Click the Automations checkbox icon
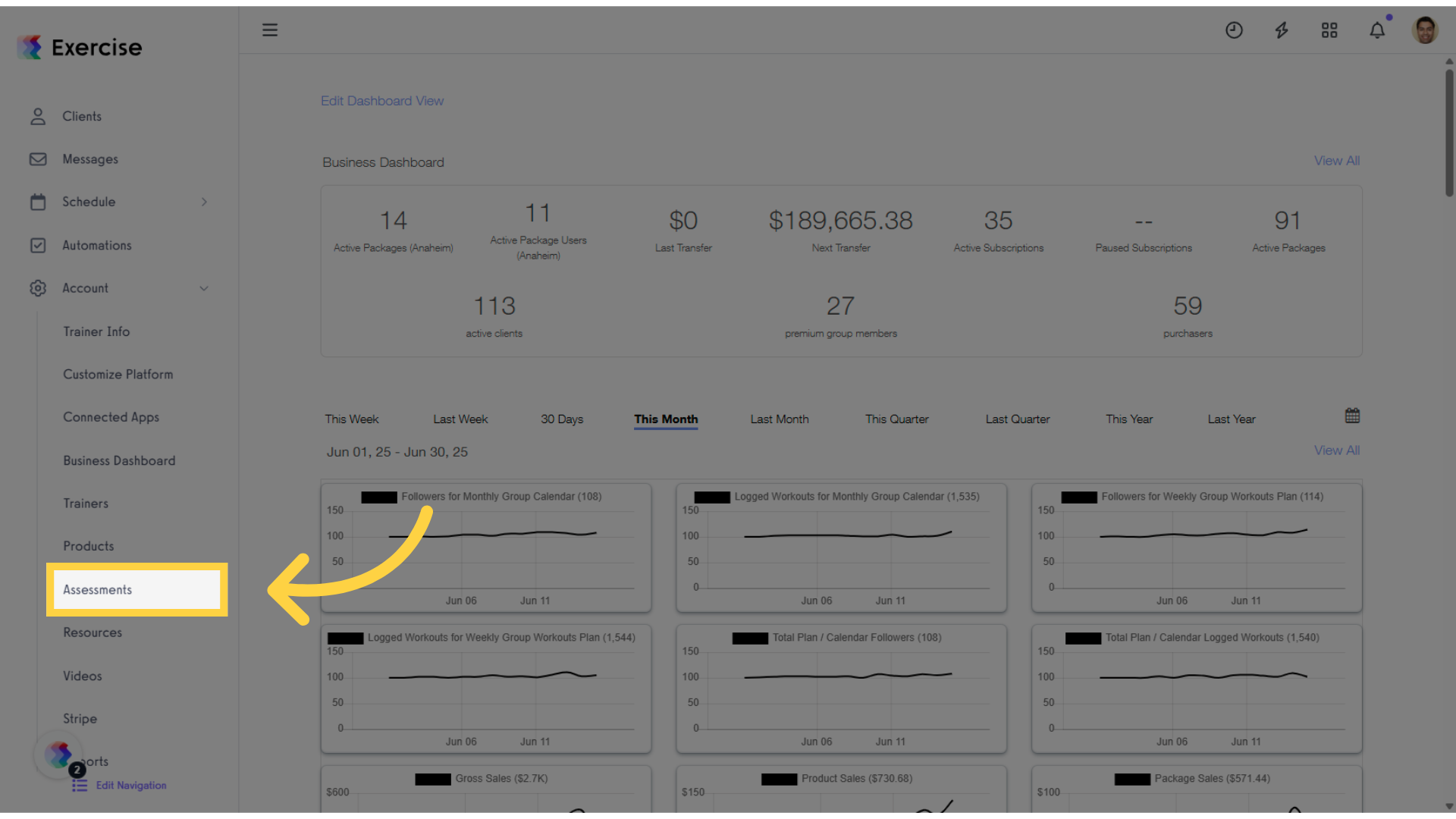 pyautogui.click(x=38, y=245)
